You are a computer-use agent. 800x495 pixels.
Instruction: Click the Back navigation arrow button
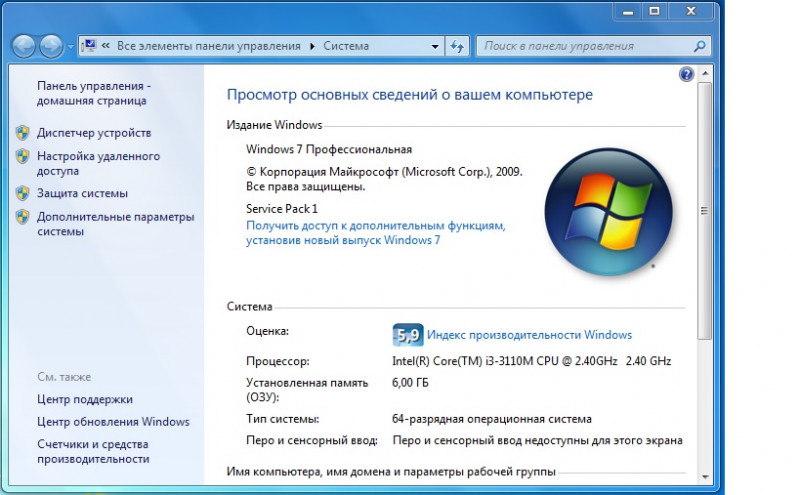point(24,46)
